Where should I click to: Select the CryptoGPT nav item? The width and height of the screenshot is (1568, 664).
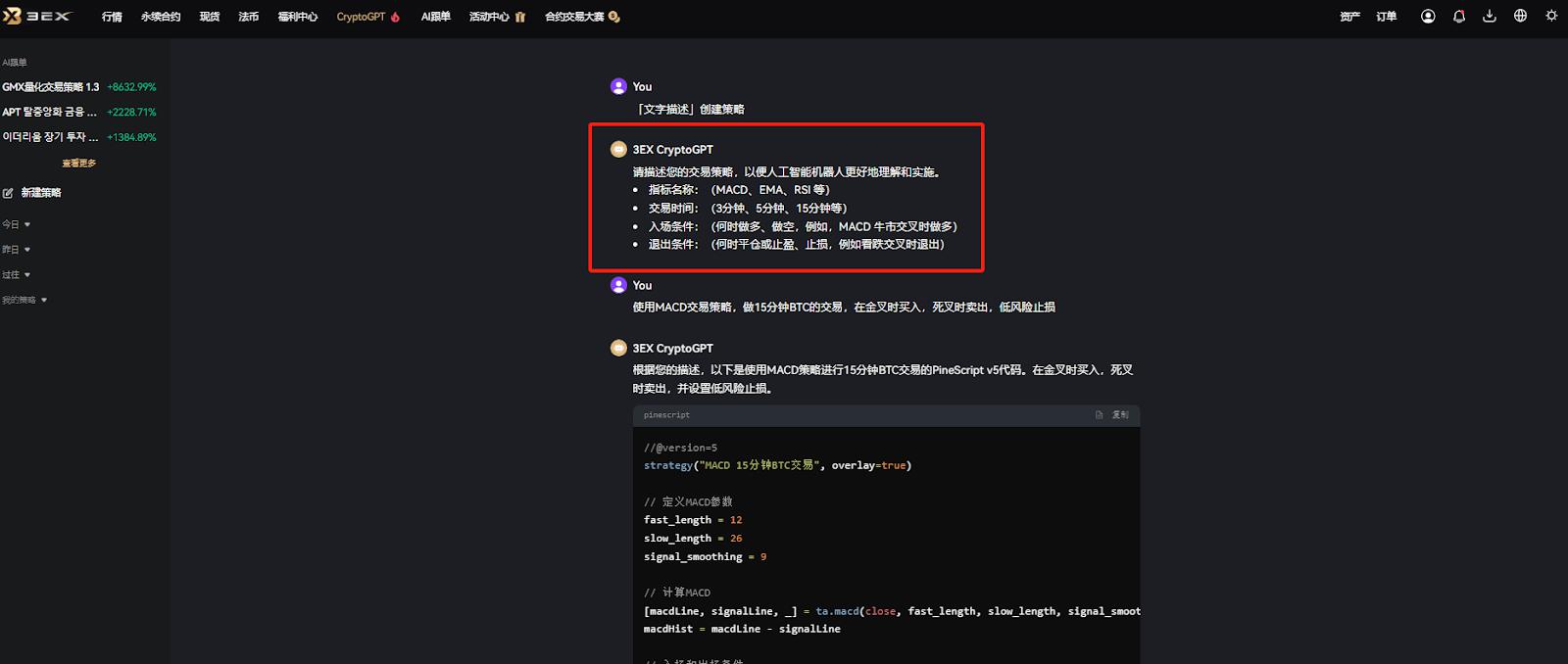click(361, 17)
